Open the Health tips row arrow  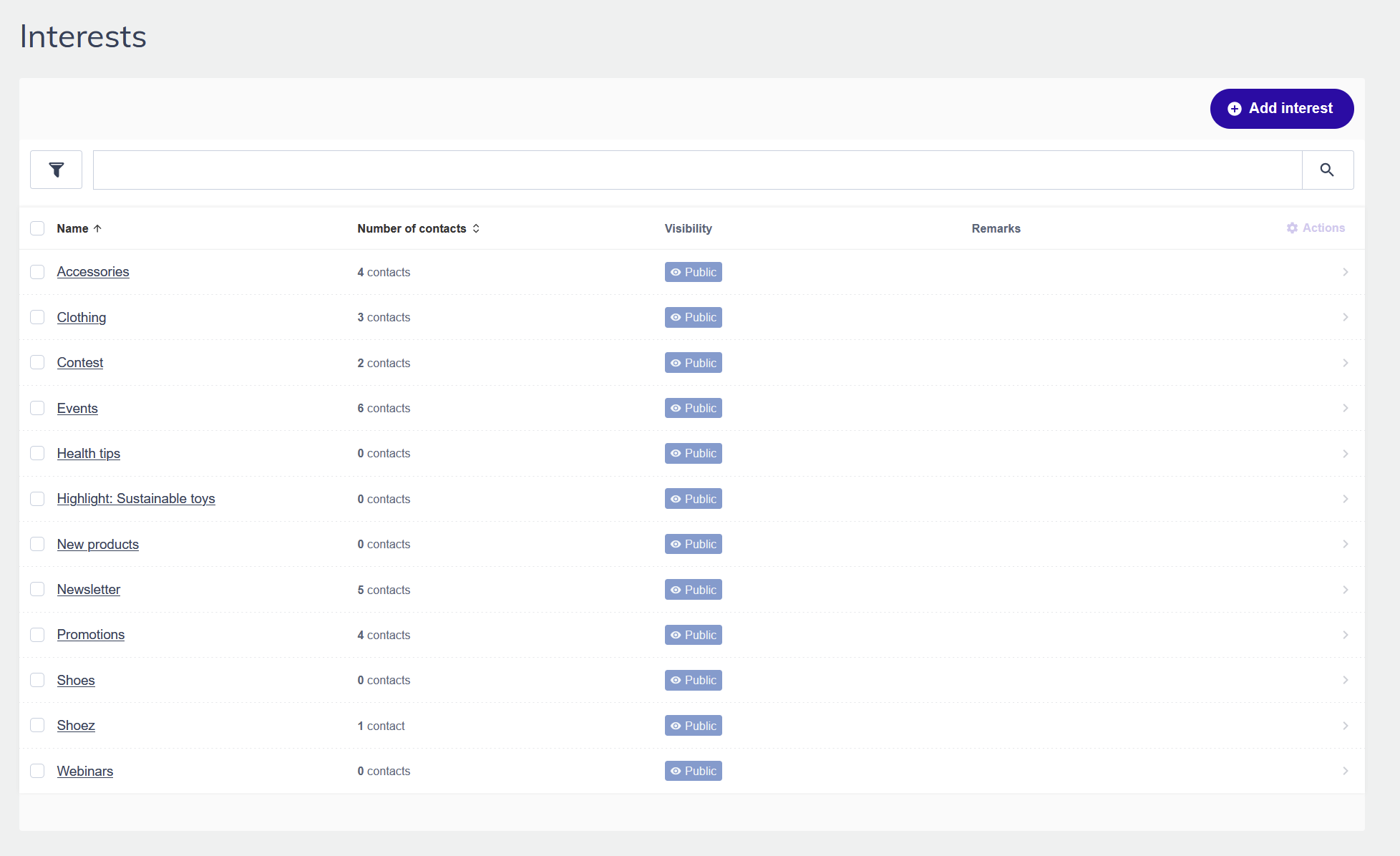pyautogui.click(x=1345, y=454)
